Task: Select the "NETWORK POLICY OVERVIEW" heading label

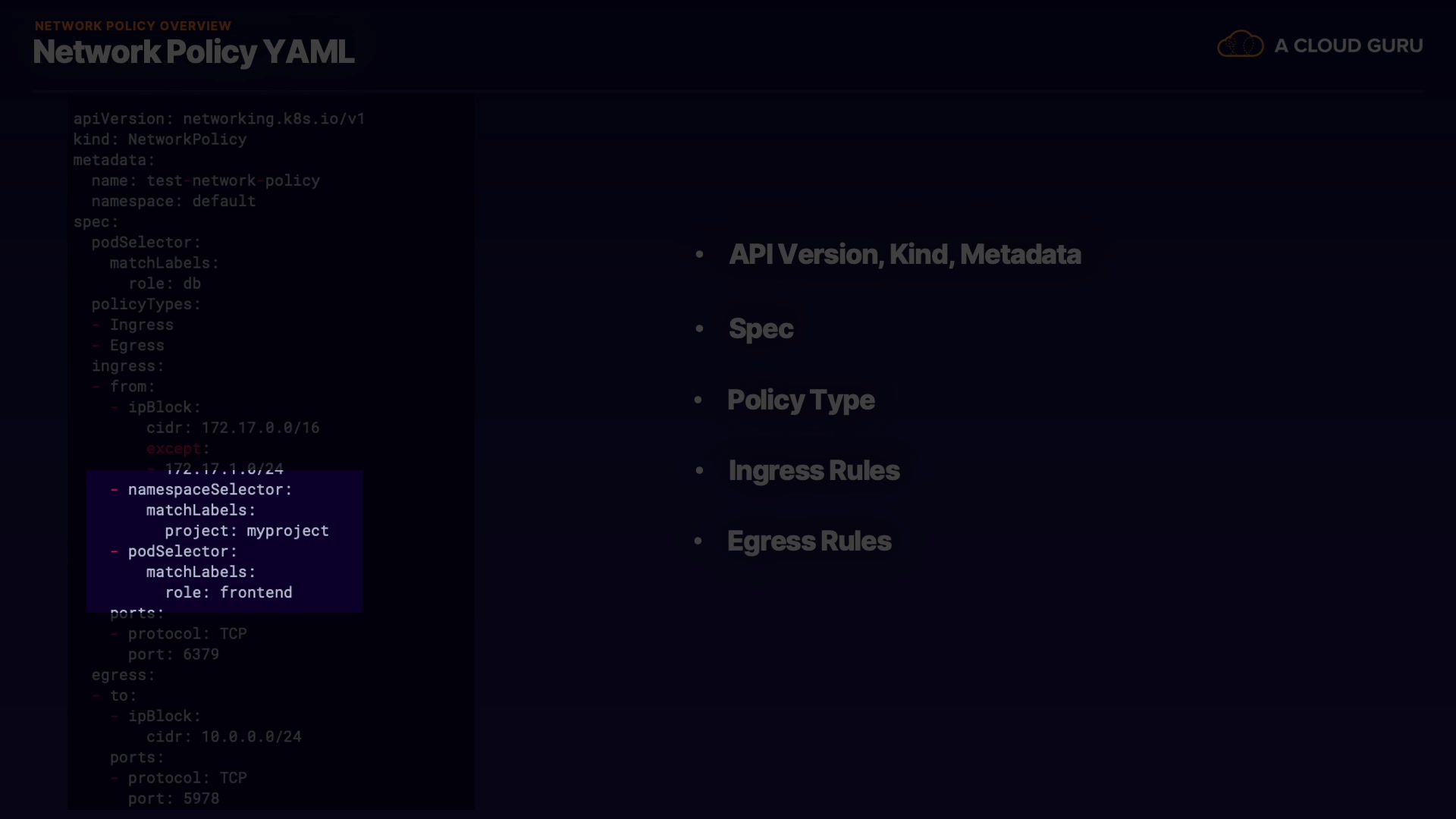Action: (133, 26)
